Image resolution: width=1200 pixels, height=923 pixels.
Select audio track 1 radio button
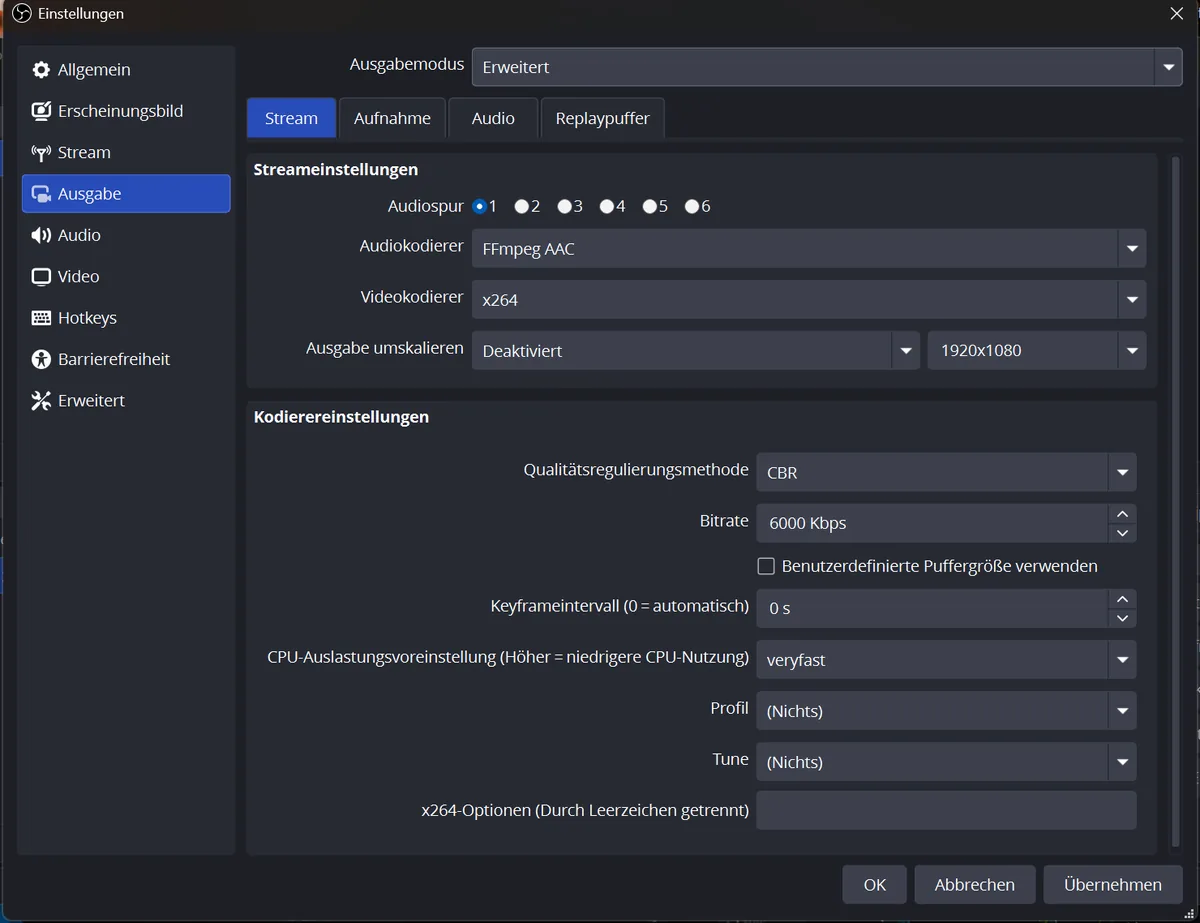(480, 206)
